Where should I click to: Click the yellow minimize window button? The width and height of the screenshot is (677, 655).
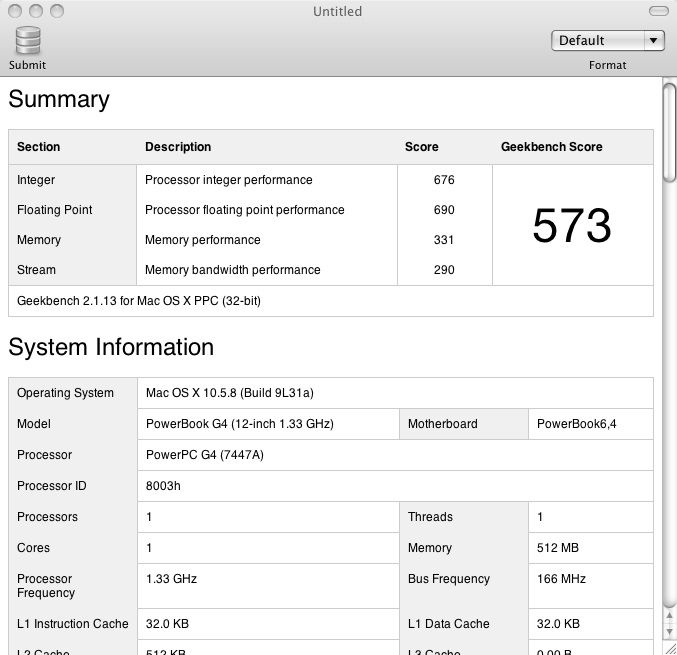click(36, 11)
